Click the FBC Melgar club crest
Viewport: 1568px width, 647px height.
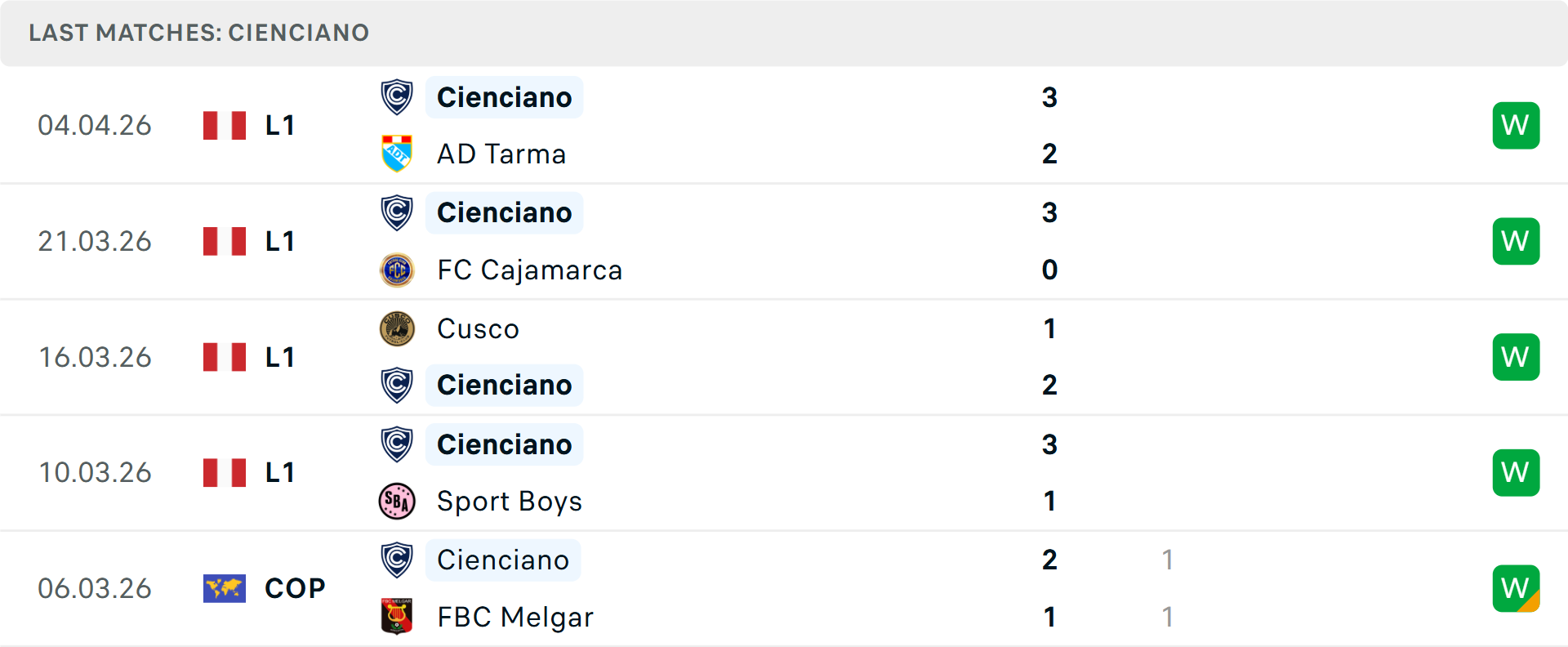(x=397, y=617)
